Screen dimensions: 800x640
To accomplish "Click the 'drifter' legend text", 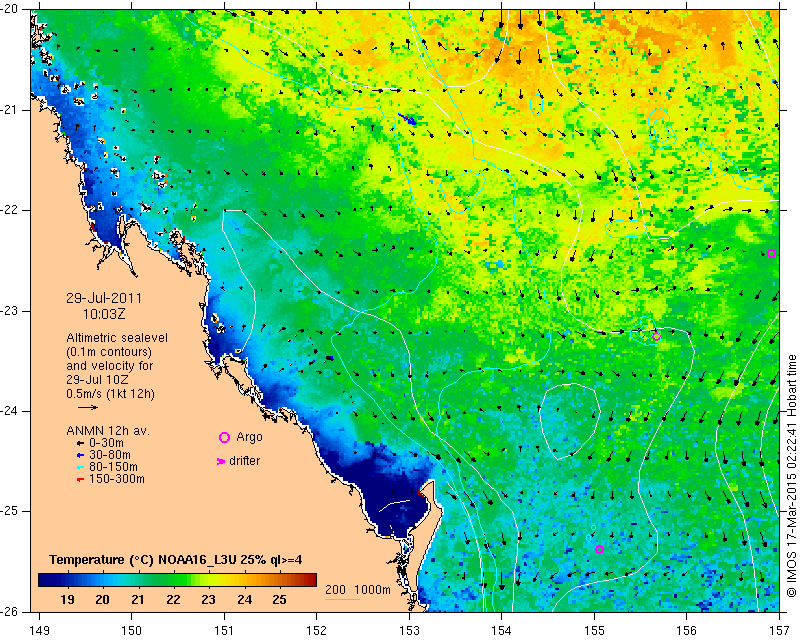I will [x=244, y=461].
